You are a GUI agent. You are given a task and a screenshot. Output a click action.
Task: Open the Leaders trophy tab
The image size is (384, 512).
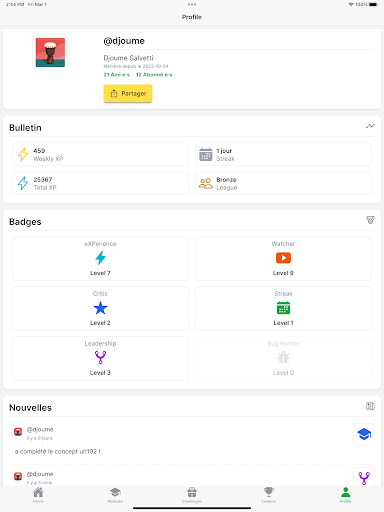[x=269, y=495]
